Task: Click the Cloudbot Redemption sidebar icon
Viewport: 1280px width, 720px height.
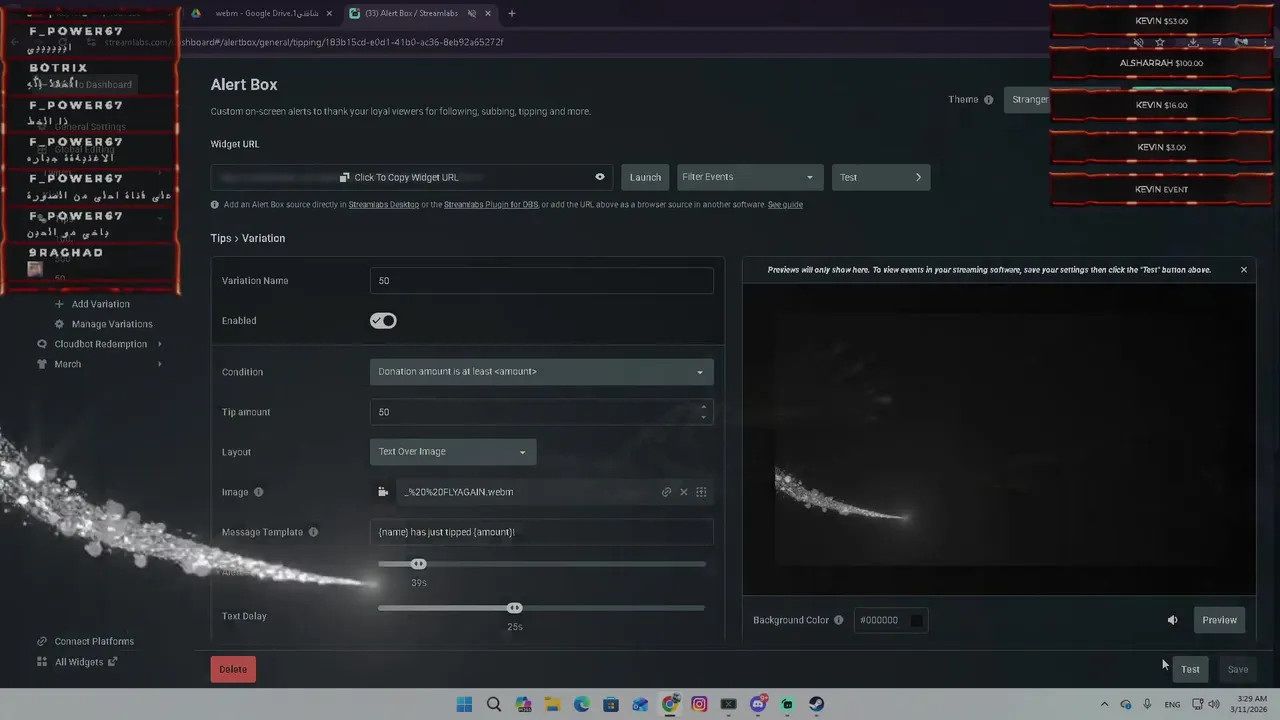Action: [x=42, y=344]
